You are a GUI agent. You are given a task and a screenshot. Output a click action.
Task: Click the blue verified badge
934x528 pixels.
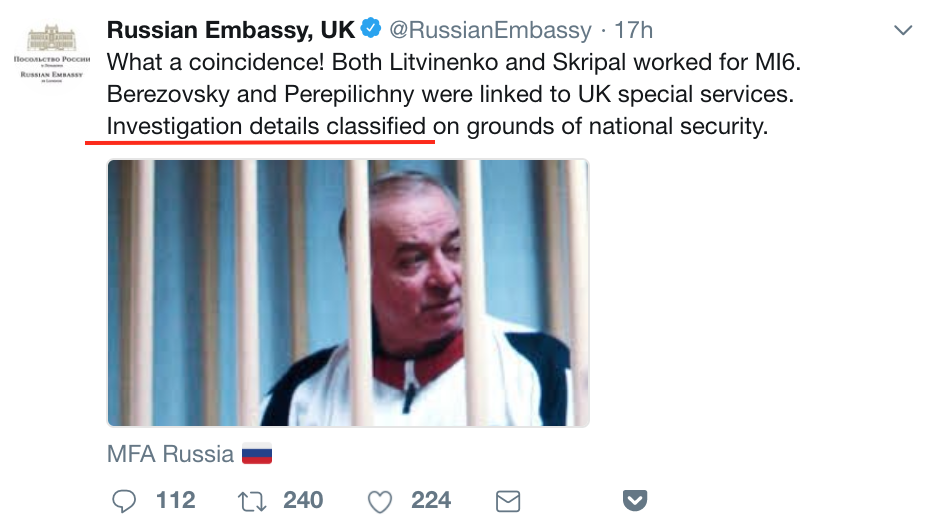click(370, 31)
